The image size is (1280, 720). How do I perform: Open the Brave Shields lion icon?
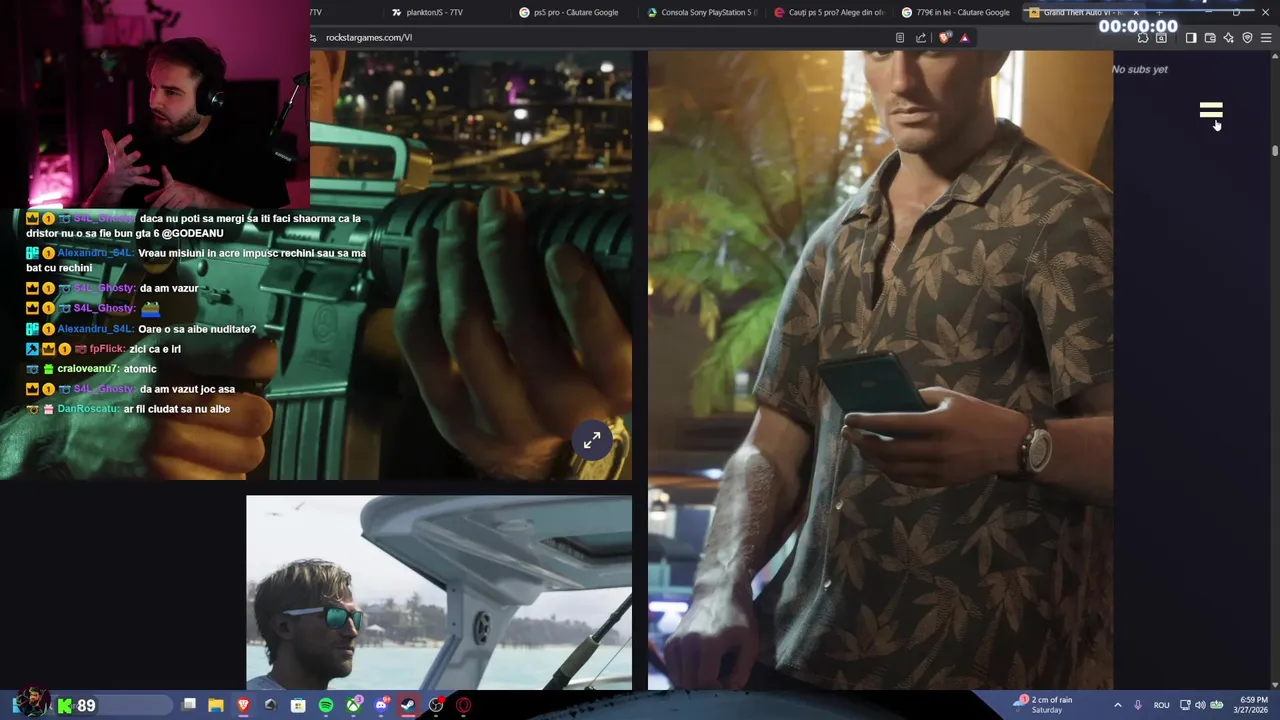[945, 38]
